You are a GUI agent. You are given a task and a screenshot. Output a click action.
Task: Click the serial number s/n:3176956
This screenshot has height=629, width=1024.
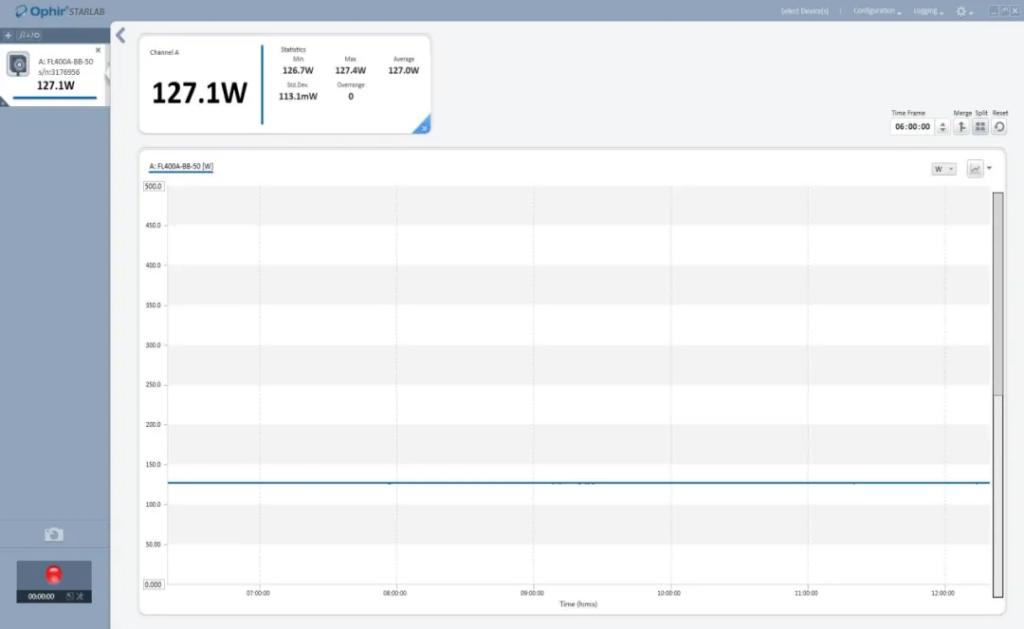[x=59, y=73]
